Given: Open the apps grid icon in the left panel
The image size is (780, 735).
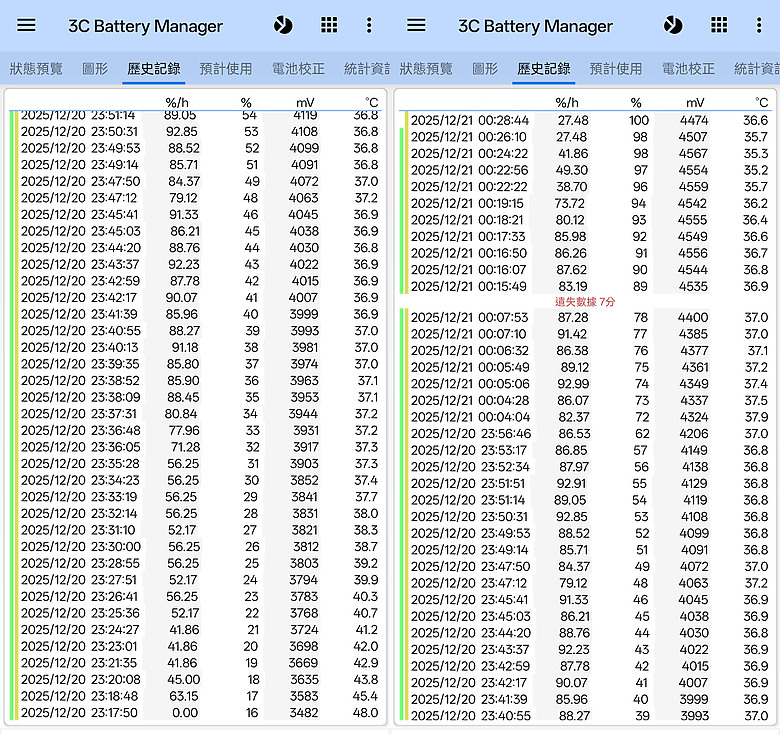Looking at the screenshot, I should click(329, 26).
